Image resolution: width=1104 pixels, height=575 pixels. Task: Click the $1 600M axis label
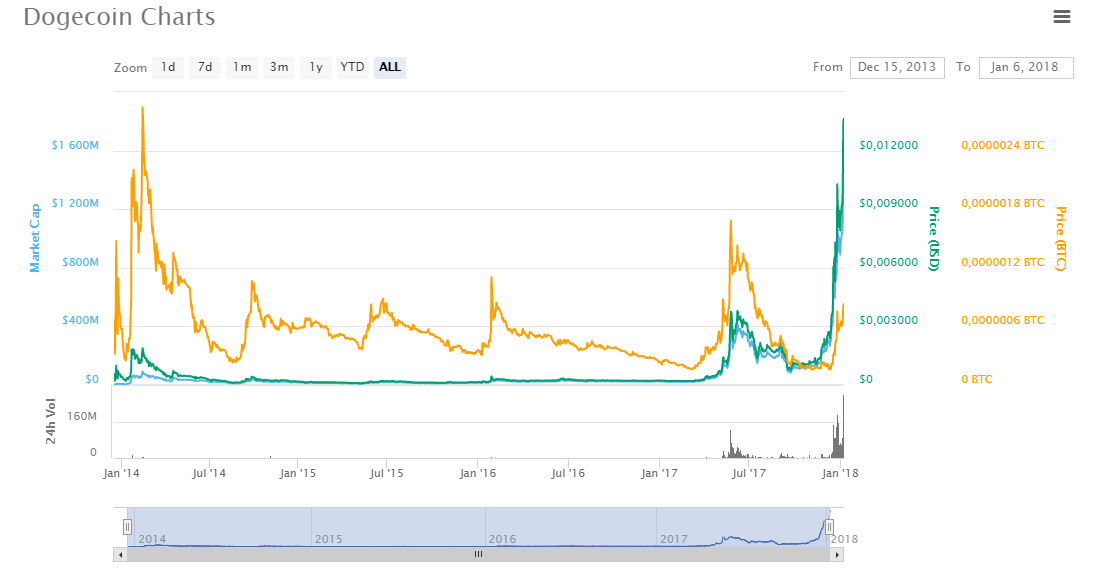[x=75, y=146]
